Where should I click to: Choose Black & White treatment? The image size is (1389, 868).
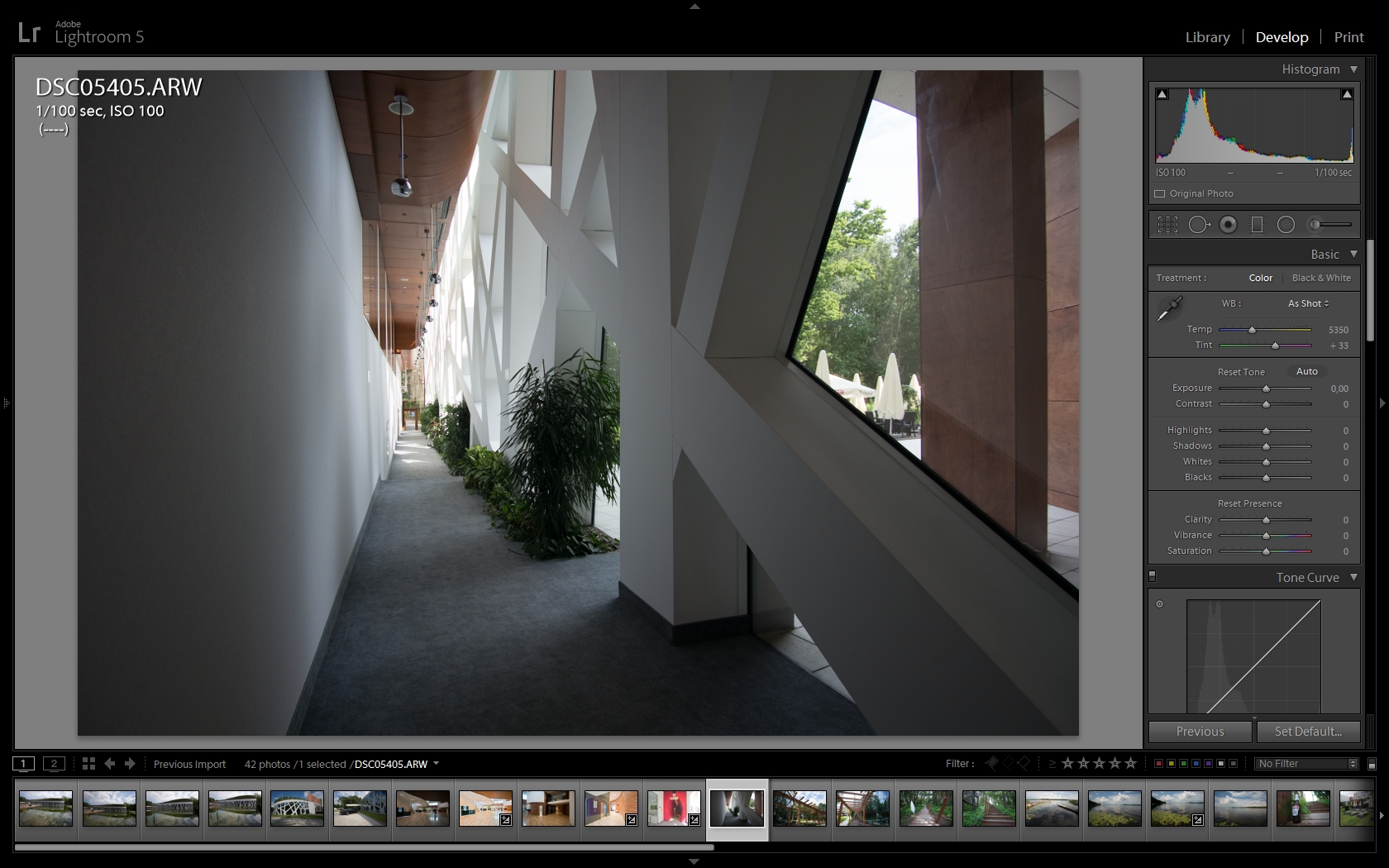pyautogui.click(x=1321, y=278)
